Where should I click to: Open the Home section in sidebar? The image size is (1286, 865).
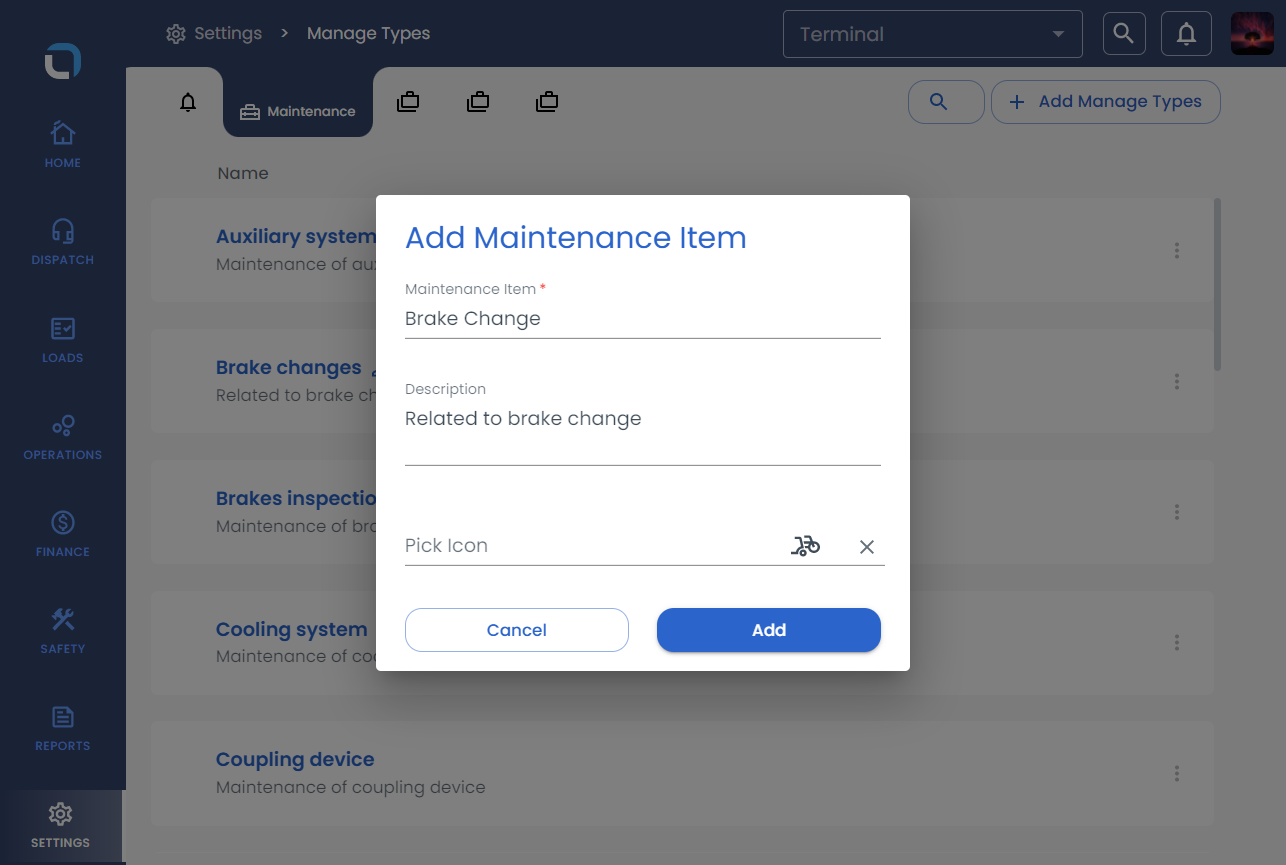coord(62,144)
